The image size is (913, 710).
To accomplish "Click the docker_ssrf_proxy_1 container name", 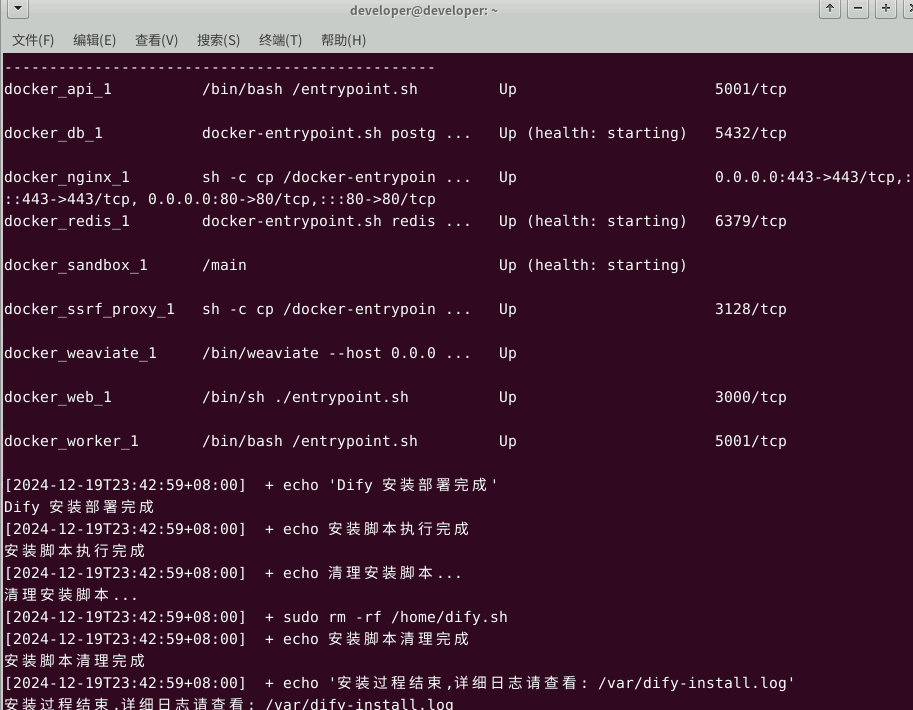I will tap(89, 309).
